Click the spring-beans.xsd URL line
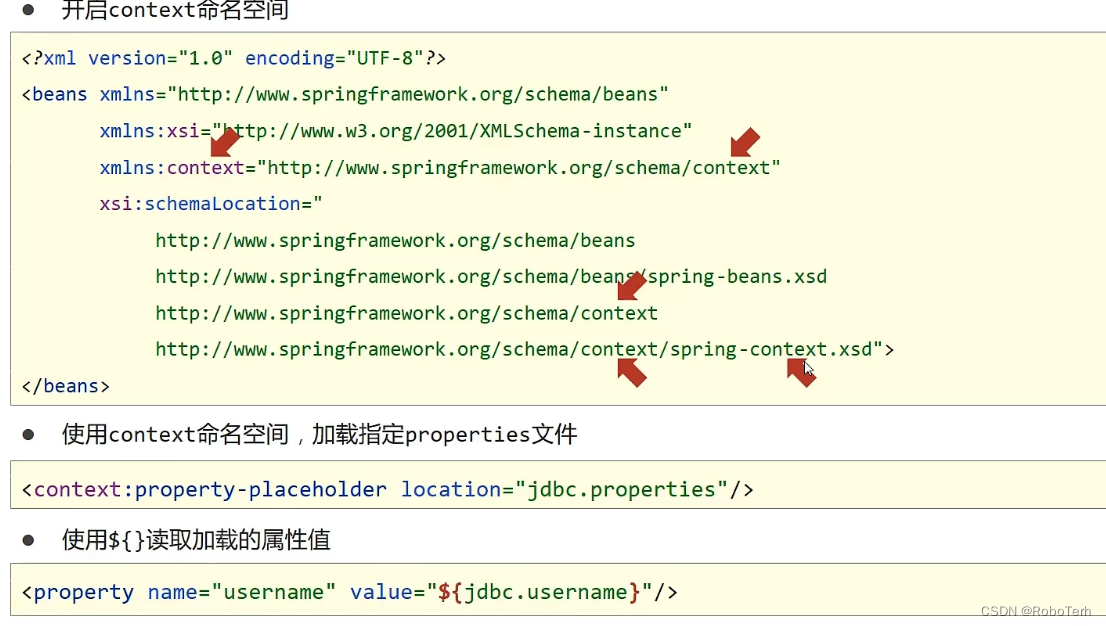This screenshot has width=1106, height=626. [491, 277]
